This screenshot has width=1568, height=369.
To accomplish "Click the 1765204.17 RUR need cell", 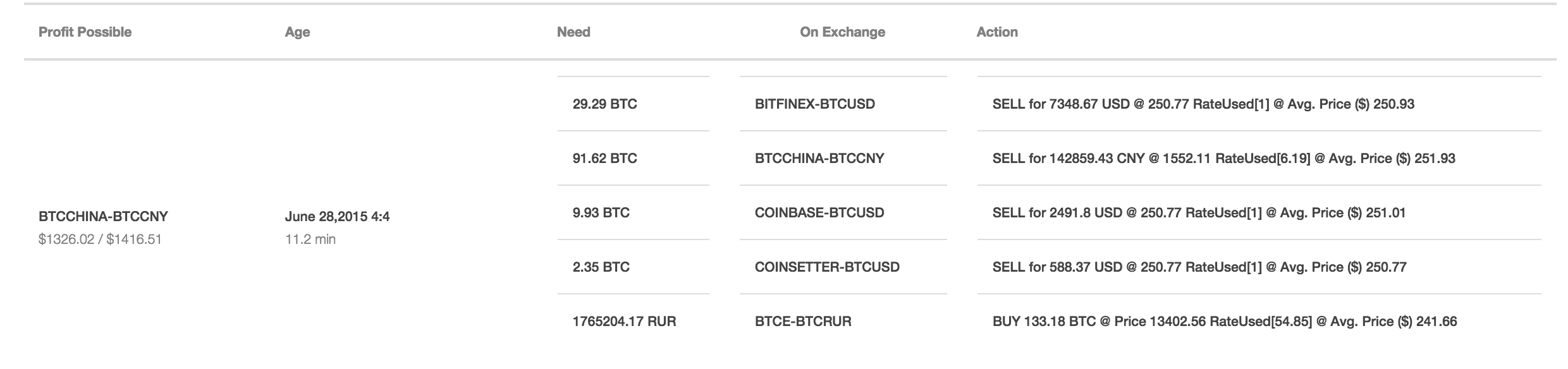I will [625, 322].
